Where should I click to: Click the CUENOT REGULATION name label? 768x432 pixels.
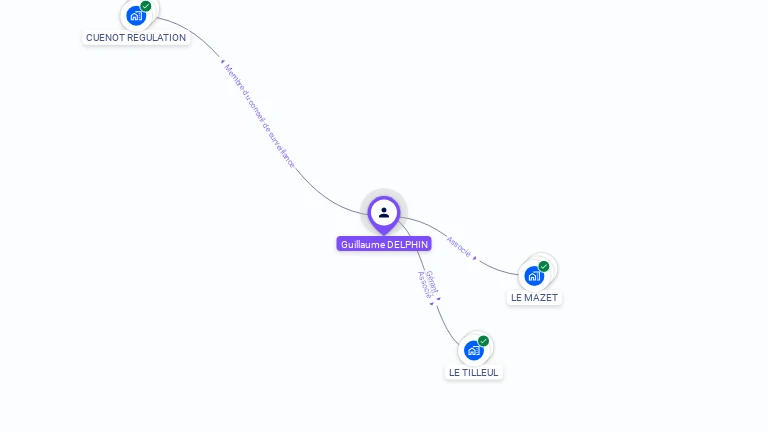pos(136,38)
